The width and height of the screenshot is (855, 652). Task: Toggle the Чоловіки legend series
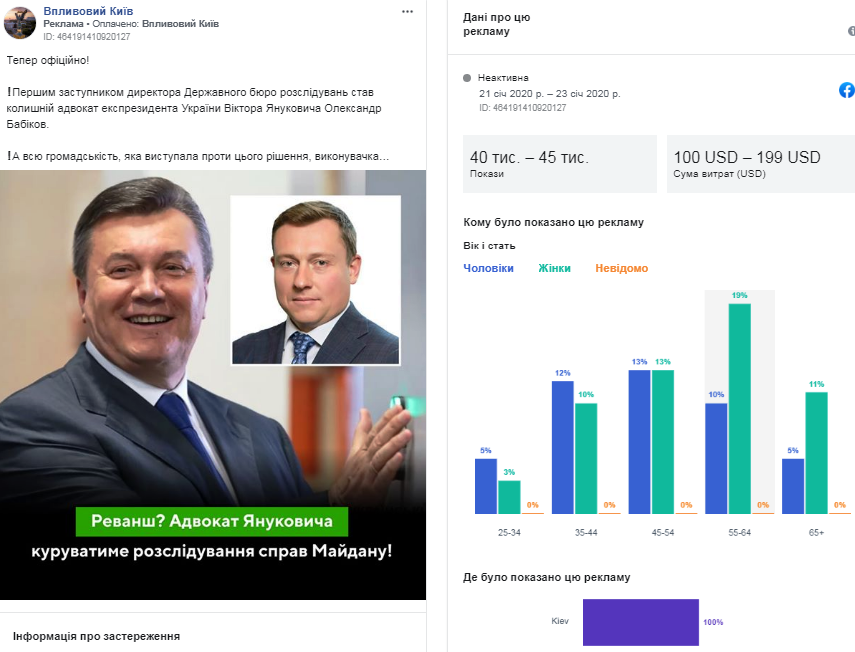coord(488,268)
